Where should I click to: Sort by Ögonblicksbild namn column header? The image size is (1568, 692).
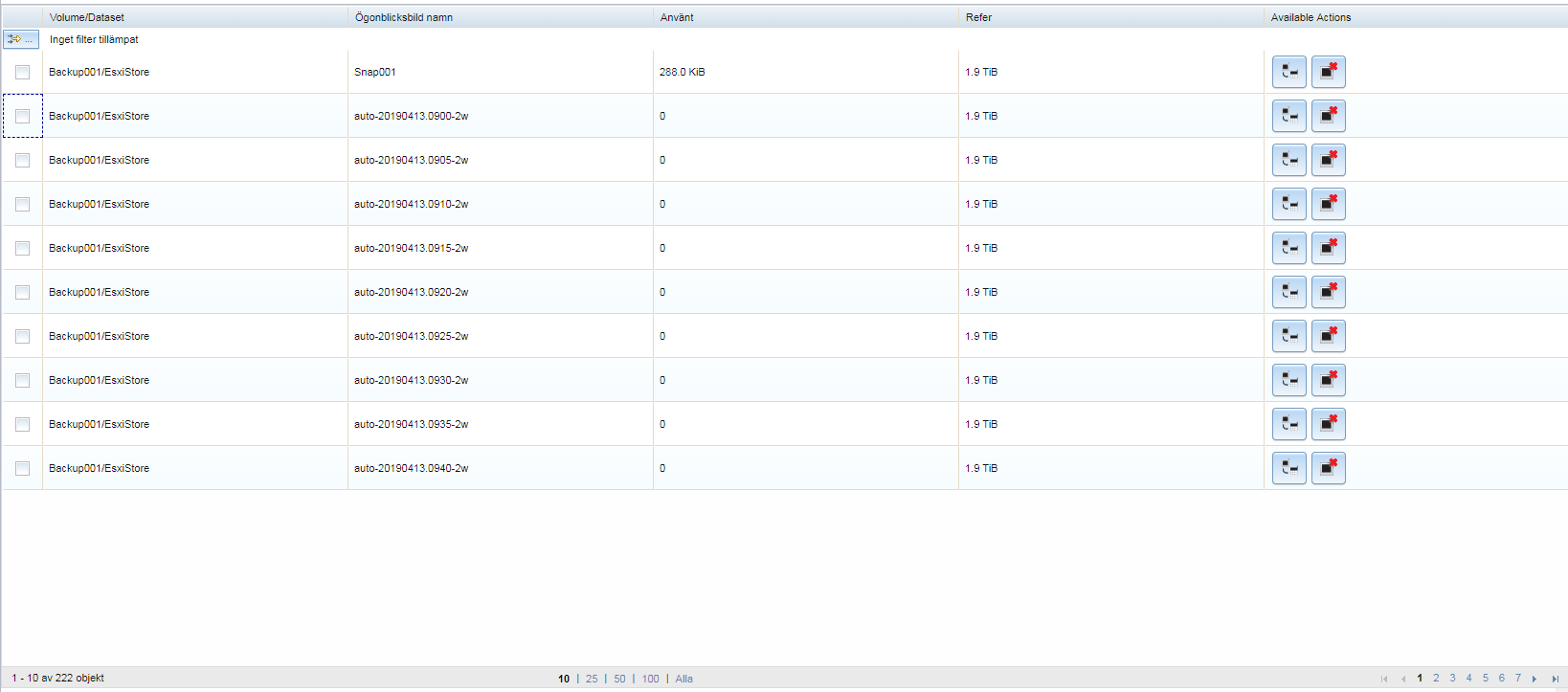coord(404,17)
